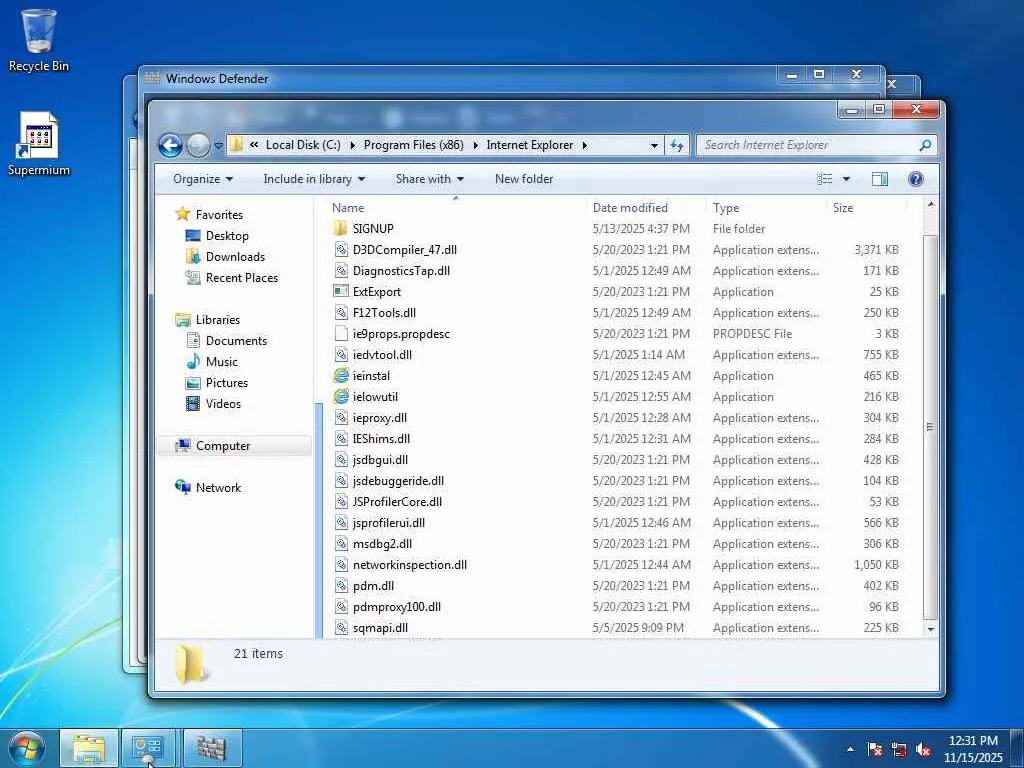
Task: Select the DiagnosticsTap.dll file
Action: [x=401, y=271]
